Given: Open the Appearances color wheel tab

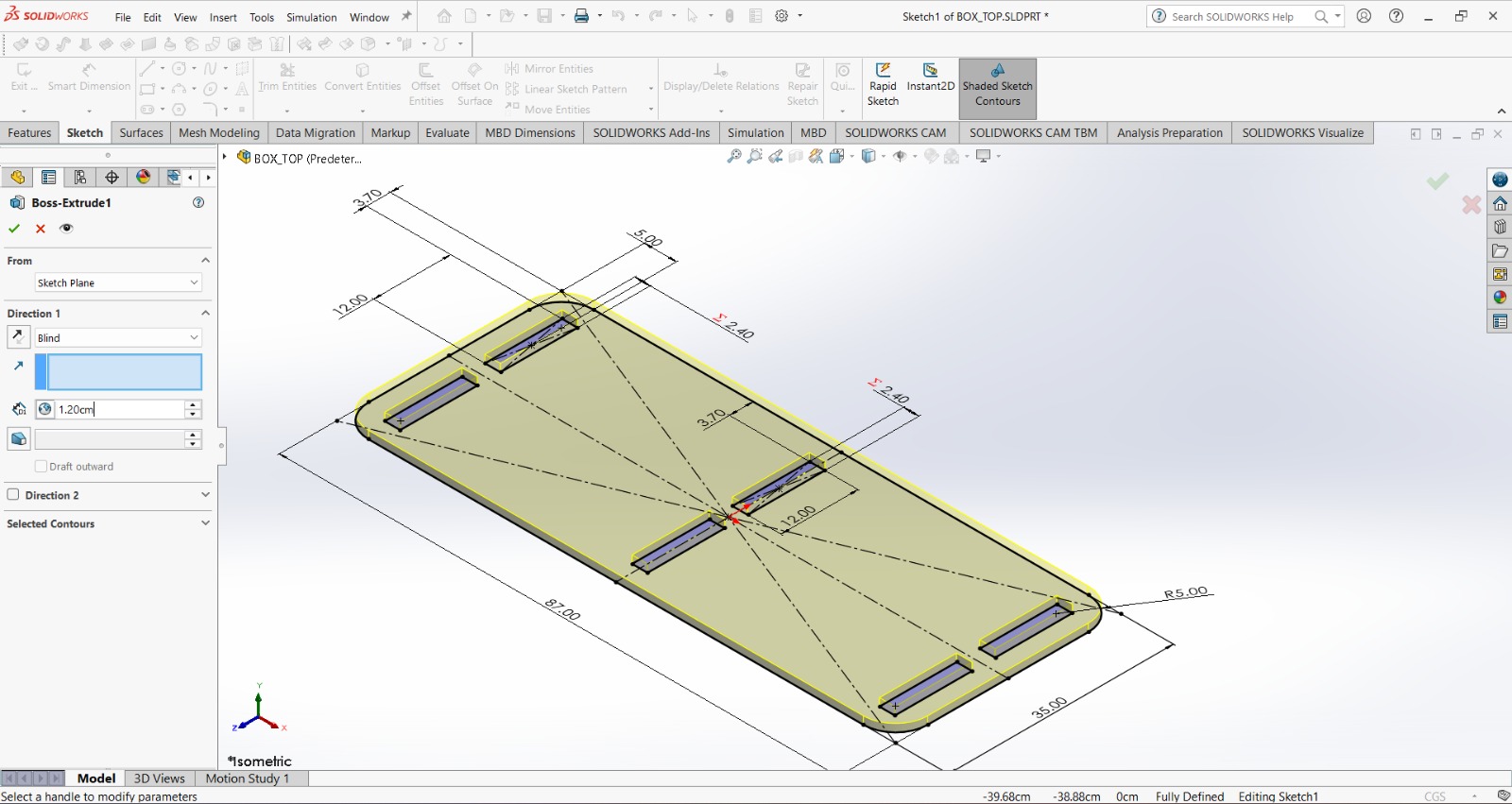Looking at the screenshot, I should click(144, 178).
